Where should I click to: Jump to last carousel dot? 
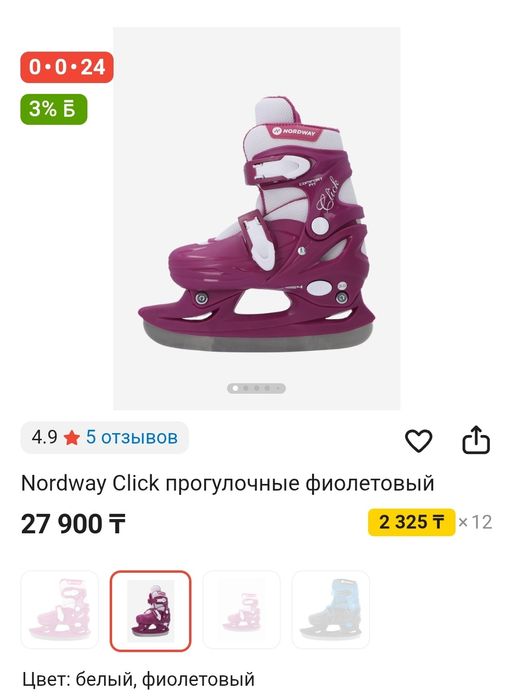pos(278,388)
